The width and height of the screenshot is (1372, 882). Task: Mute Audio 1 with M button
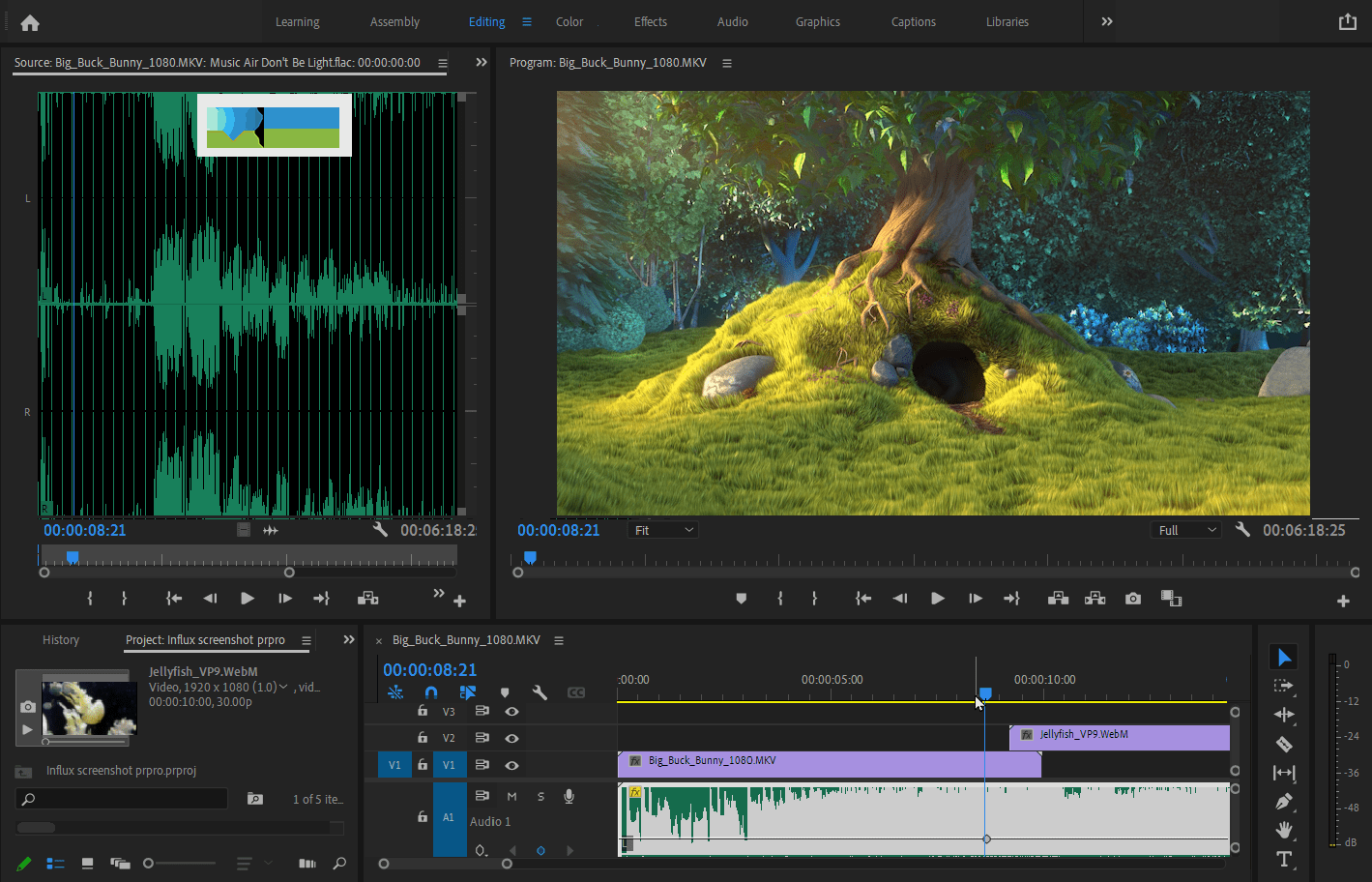pyautogui.click(x=511, y=796)
